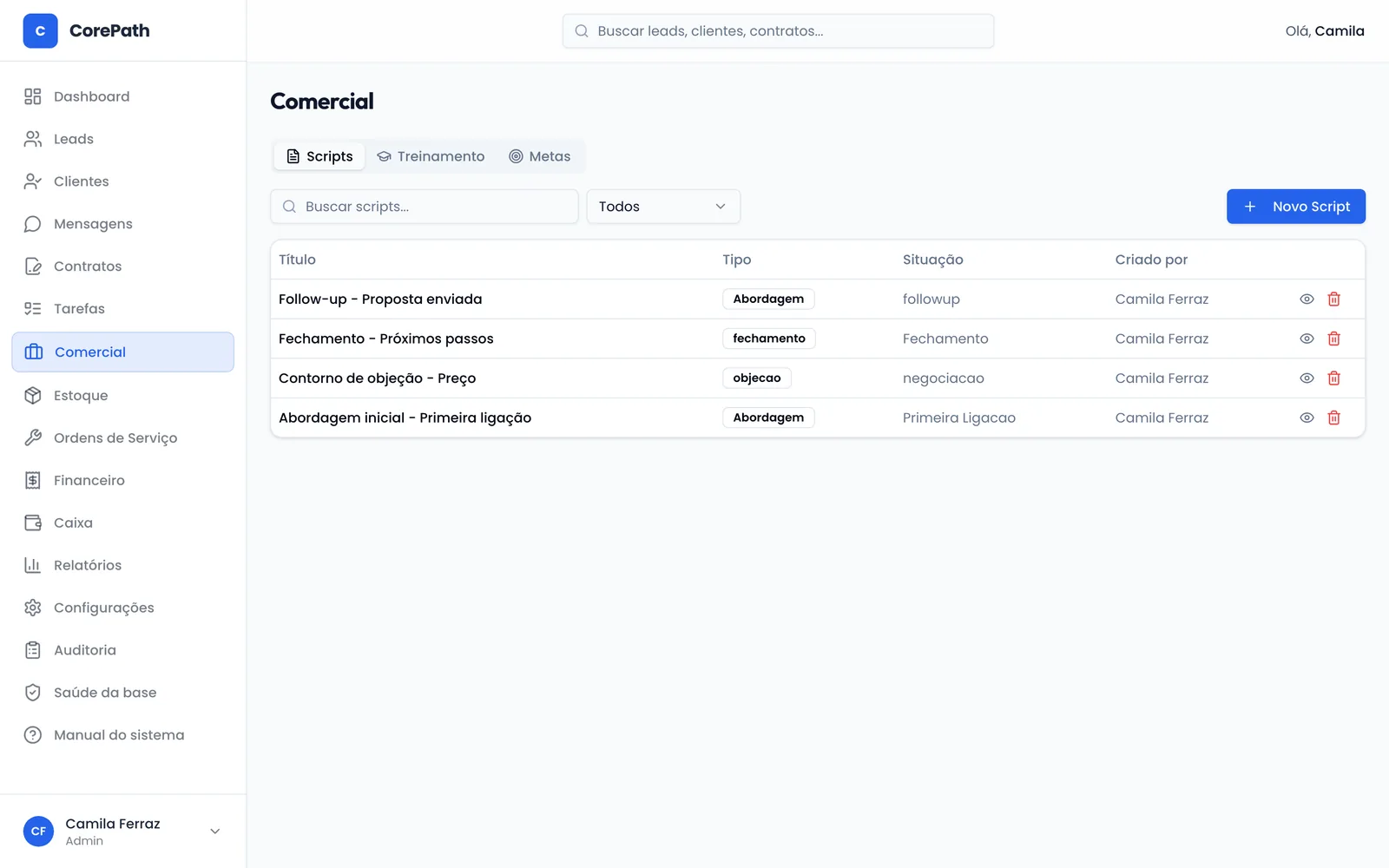Image resolution: width=1389 pixels, height=868 pixels.
Task: Focus the Buscar scripts search field
Action: pyautogui.click(x=425, y=207)
